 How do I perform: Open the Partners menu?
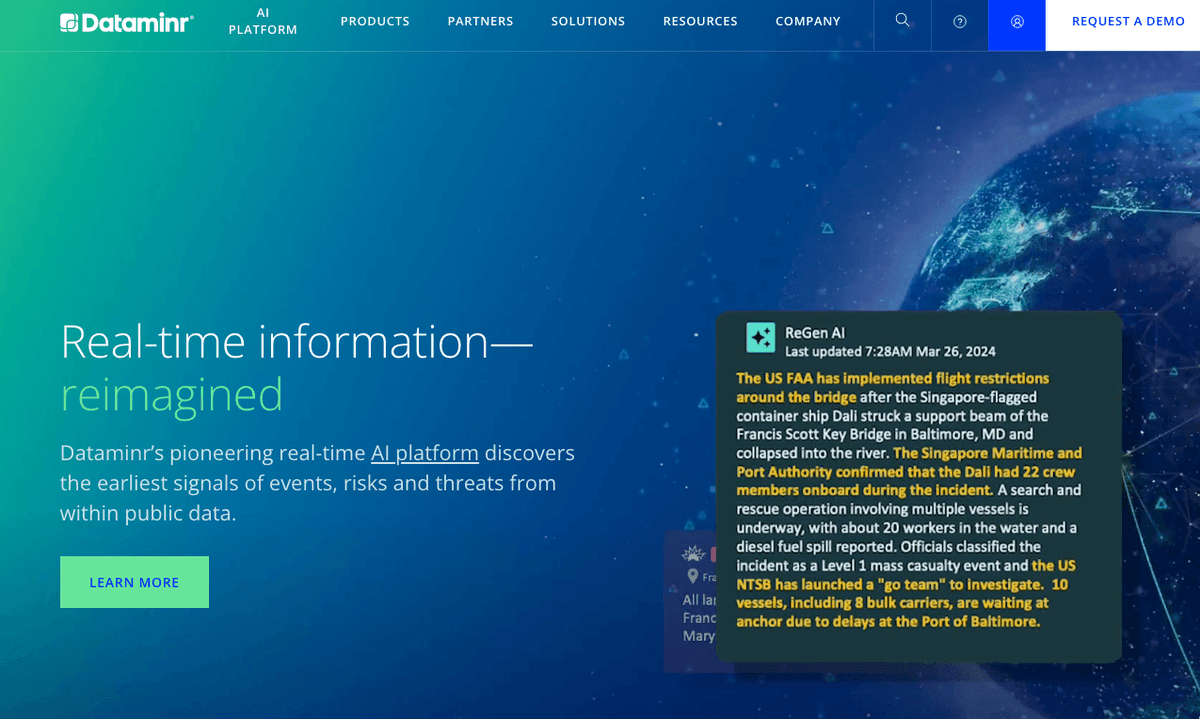pyautogui.click(x=480, y=21)
